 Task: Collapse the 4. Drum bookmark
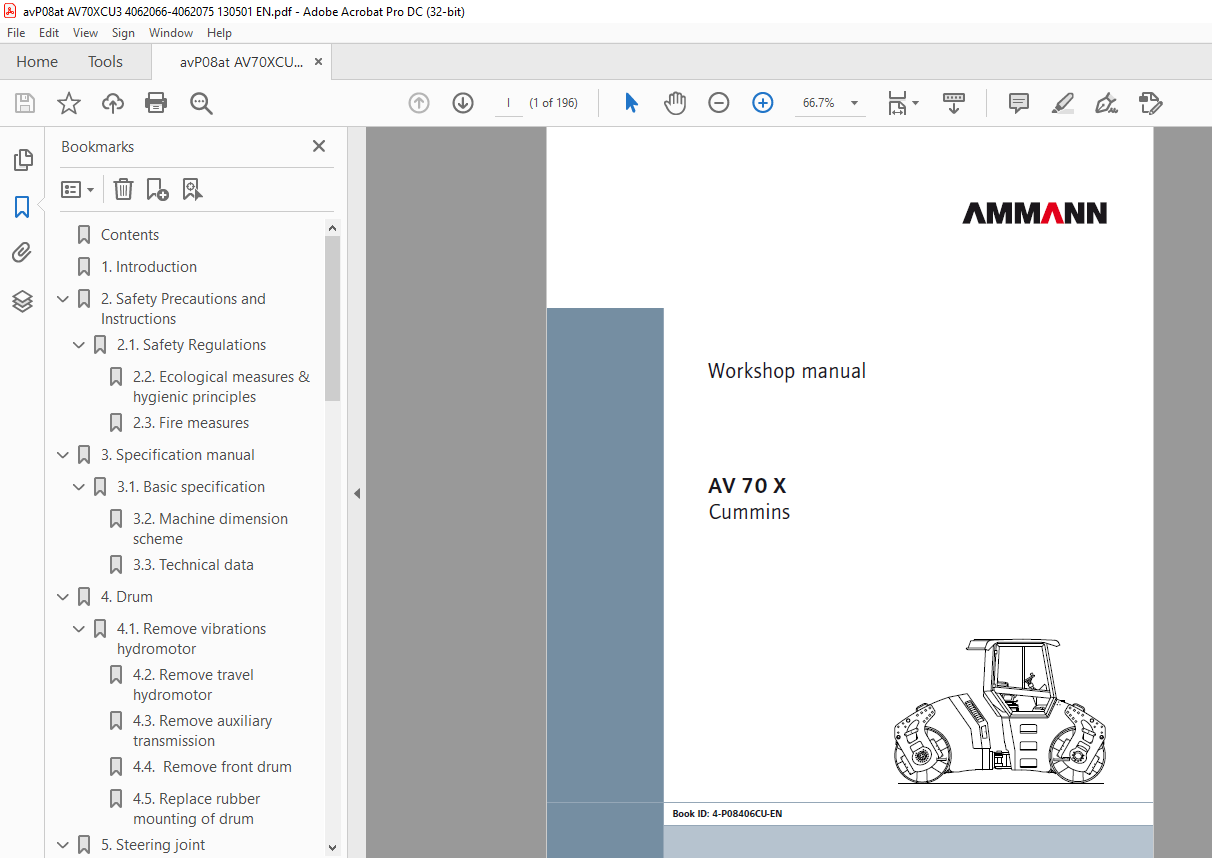(64, 597)
